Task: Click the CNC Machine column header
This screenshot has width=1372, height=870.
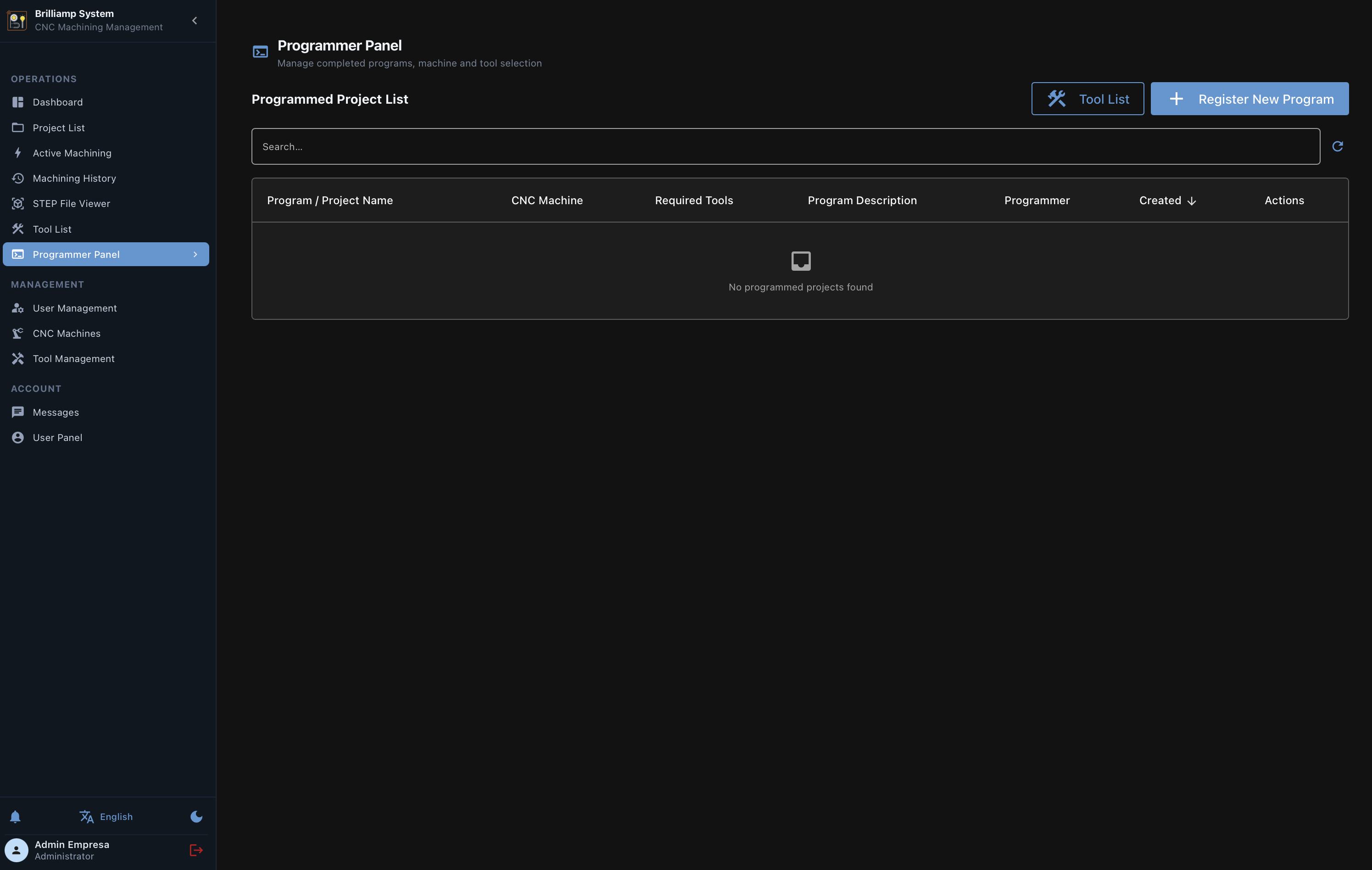Action: pos(547,201)
